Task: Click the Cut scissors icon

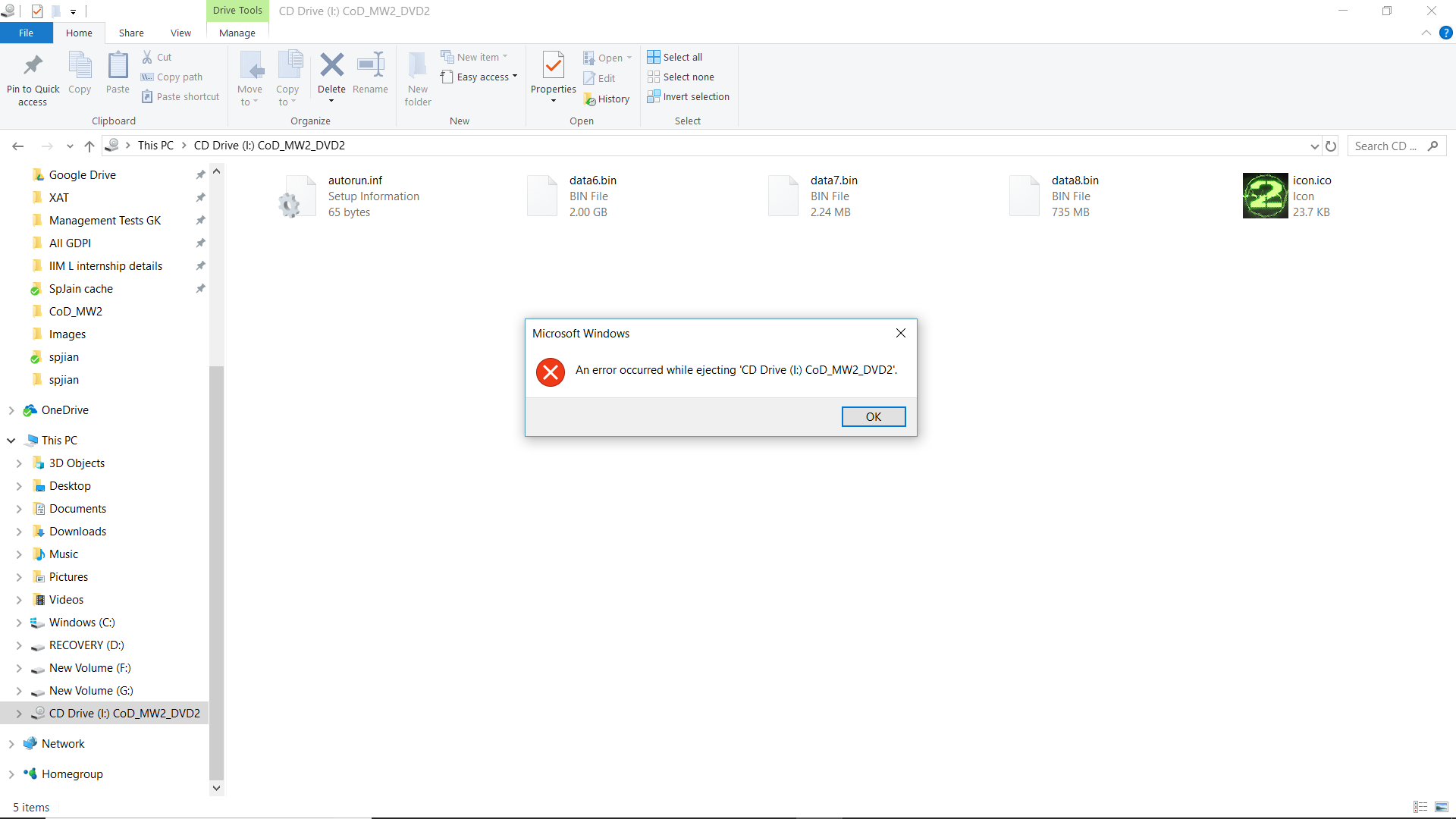Action: 147,57
